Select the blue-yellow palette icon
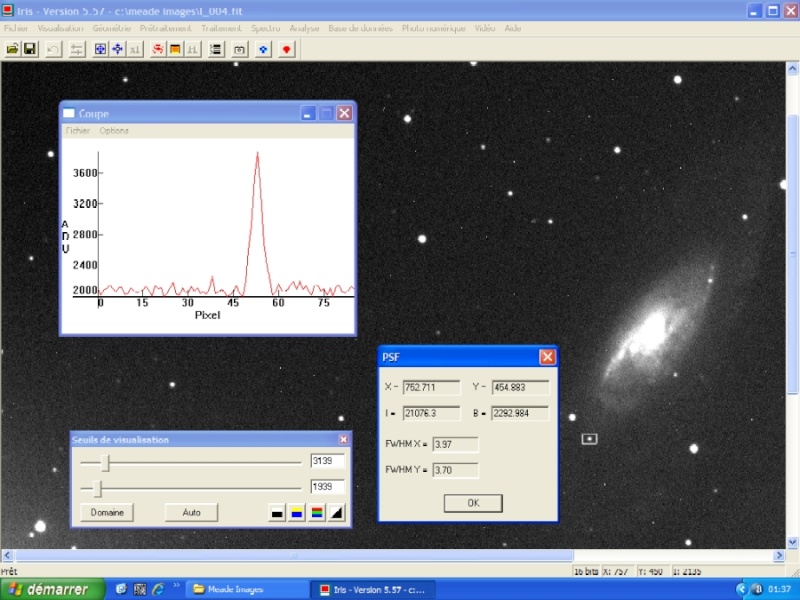800x600 pixels. (297, 513)
